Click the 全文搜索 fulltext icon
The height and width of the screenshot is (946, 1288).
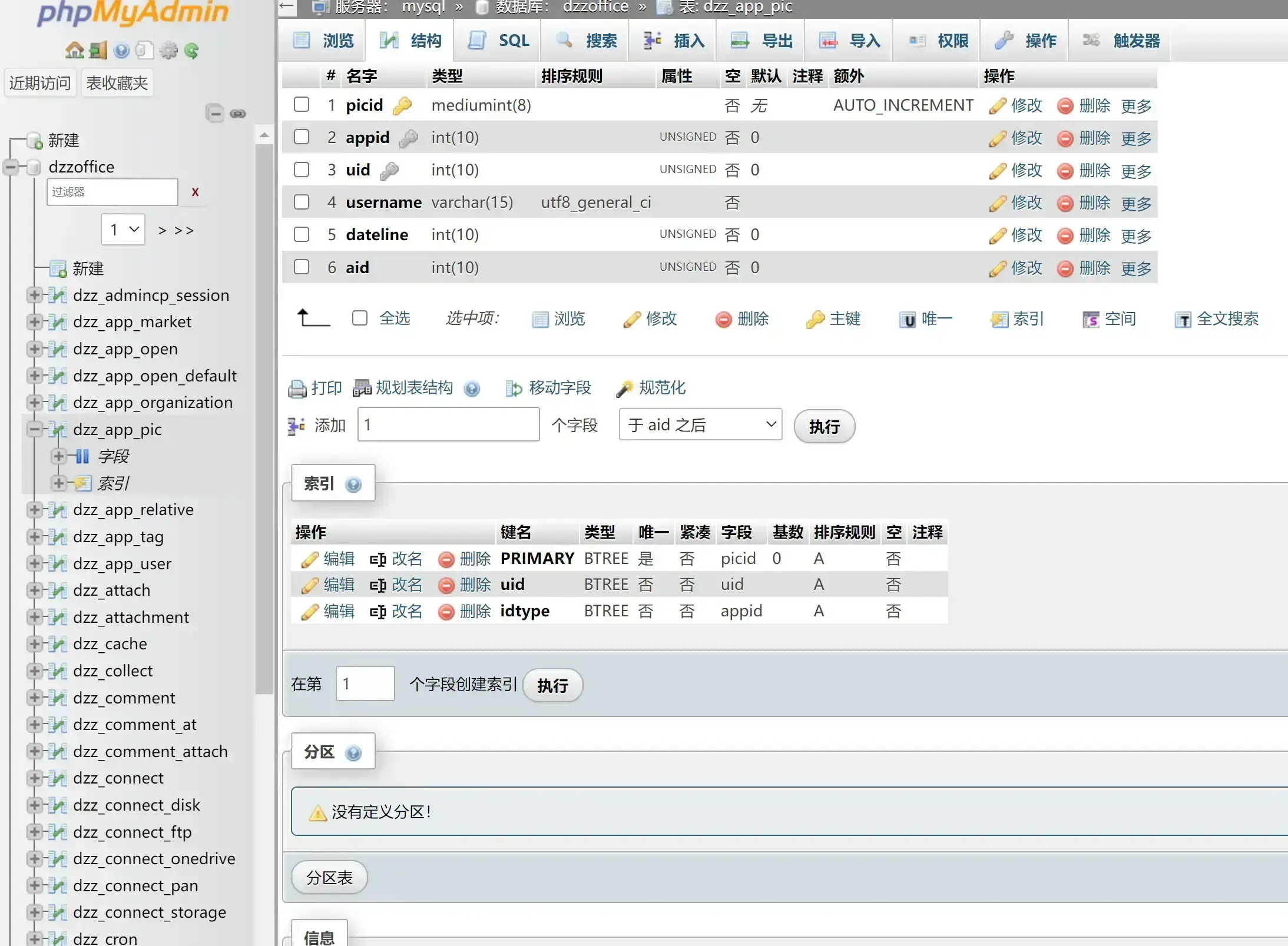1183,320
